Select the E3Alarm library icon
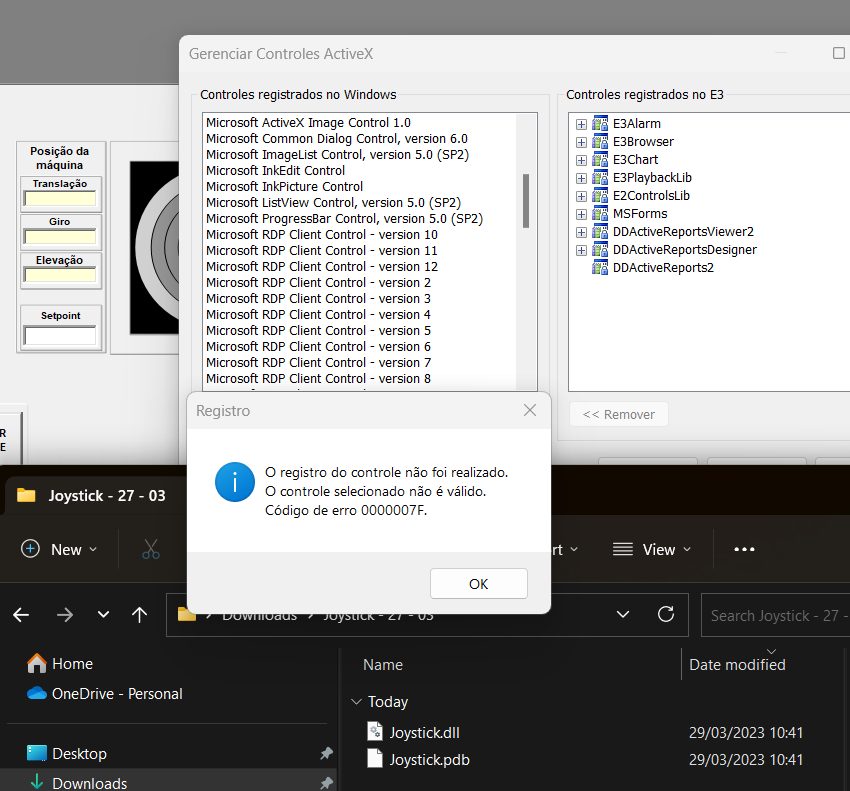This screenshot has width=850, height=791. click(600, 124)
